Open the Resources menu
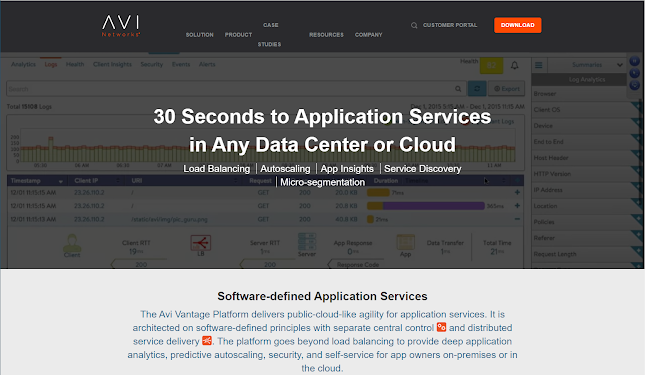The image size is (645, 375). 326,35
